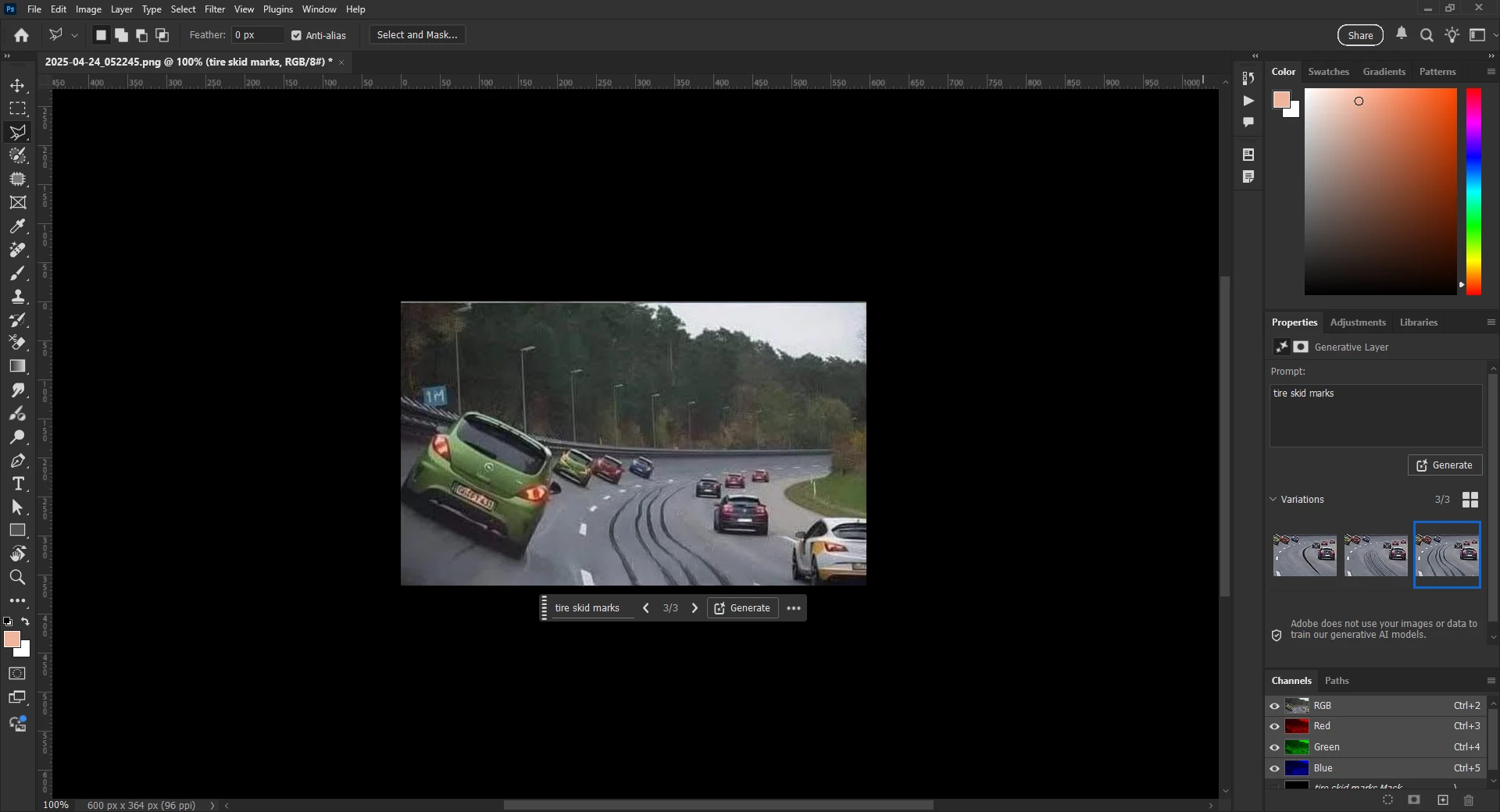
Task: Toggle the Blue channel visibility eye
Action: point(1274,768)
